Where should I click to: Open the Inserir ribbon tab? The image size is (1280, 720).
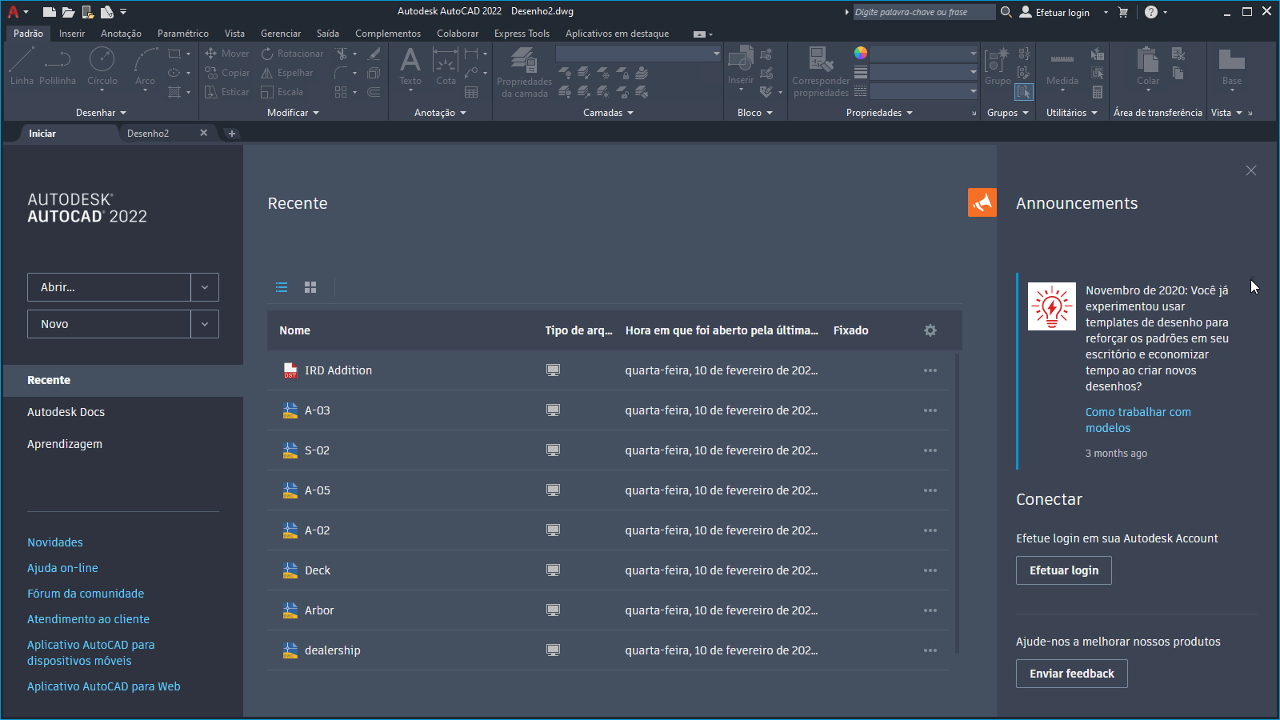(72, 33)
